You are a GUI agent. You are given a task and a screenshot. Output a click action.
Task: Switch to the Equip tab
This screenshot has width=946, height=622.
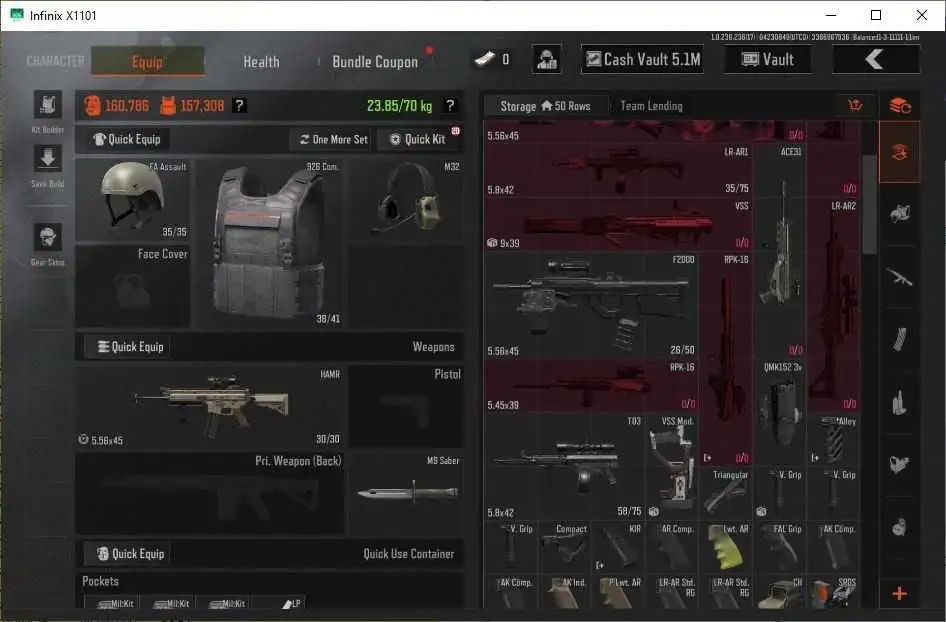pos(148,62)
